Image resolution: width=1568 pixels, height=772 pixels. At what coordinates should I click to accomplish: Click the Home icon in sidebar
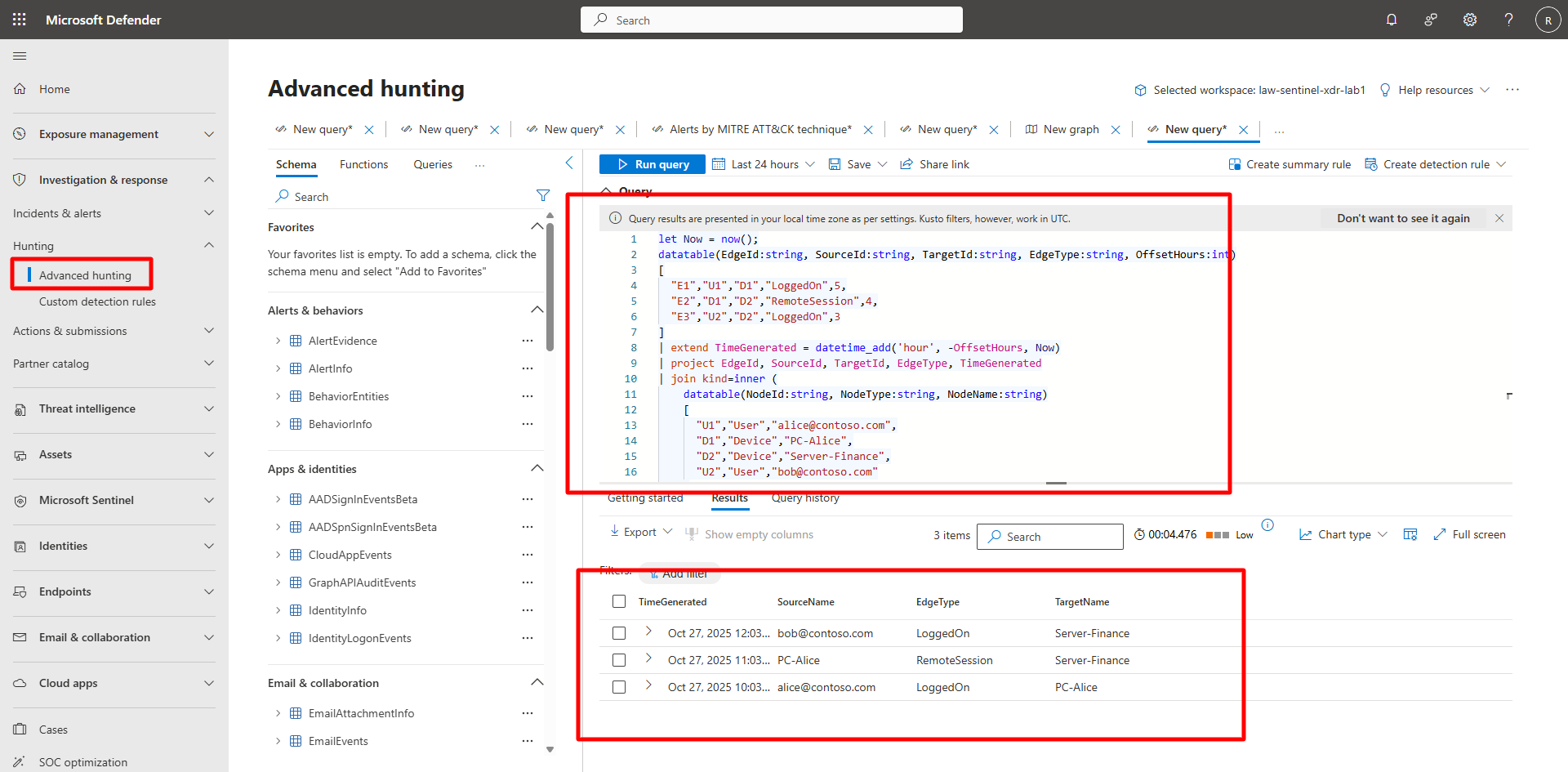20,89
